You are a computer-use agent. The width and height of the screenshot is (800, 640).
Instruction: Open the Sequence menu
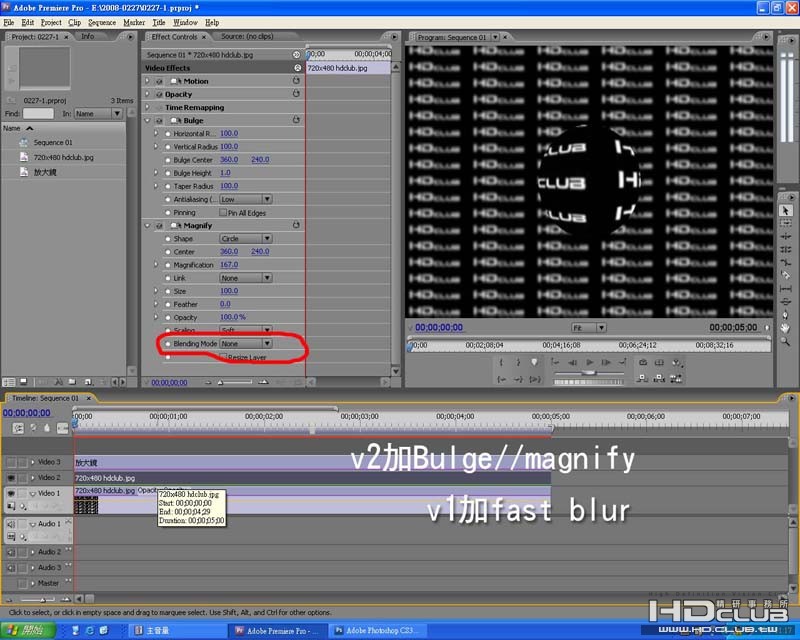(x=102, y=22)
